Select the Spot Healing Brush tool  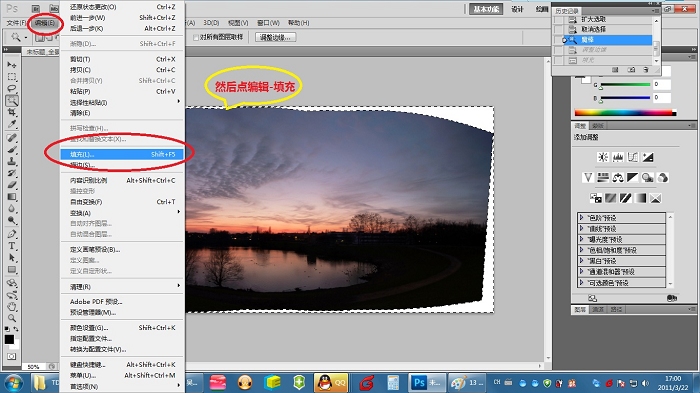pyautogui.click(x=11, y=138)
